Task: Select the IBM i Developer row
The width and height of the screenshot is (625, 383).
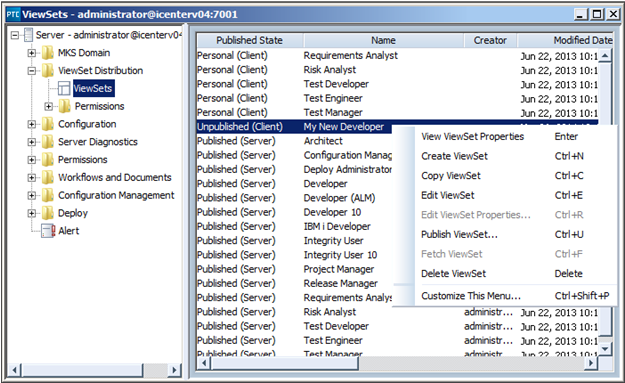Action: pos(294,226)
